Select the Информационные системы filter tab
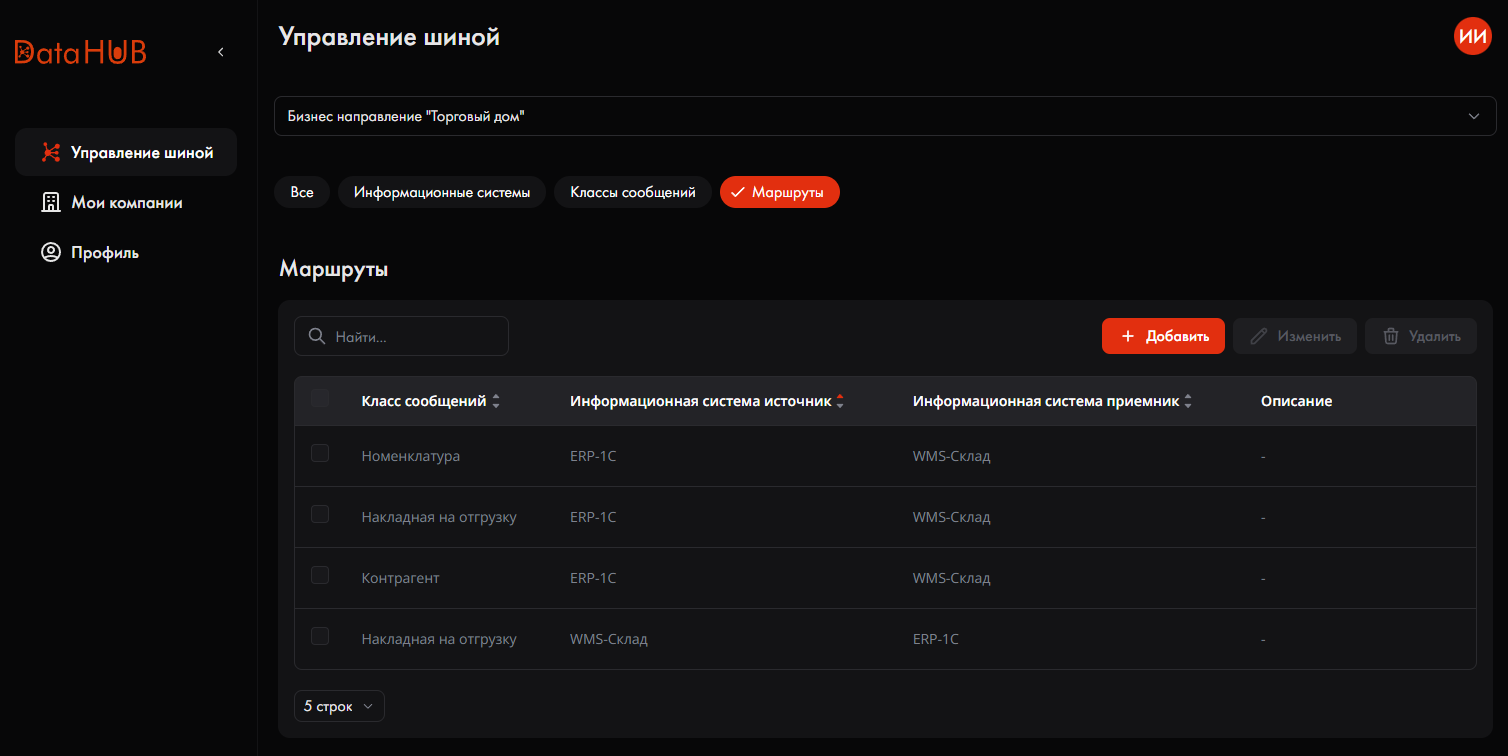This screenshot has width=1508, height=756. pyautogui.click(x=442, y=192)
